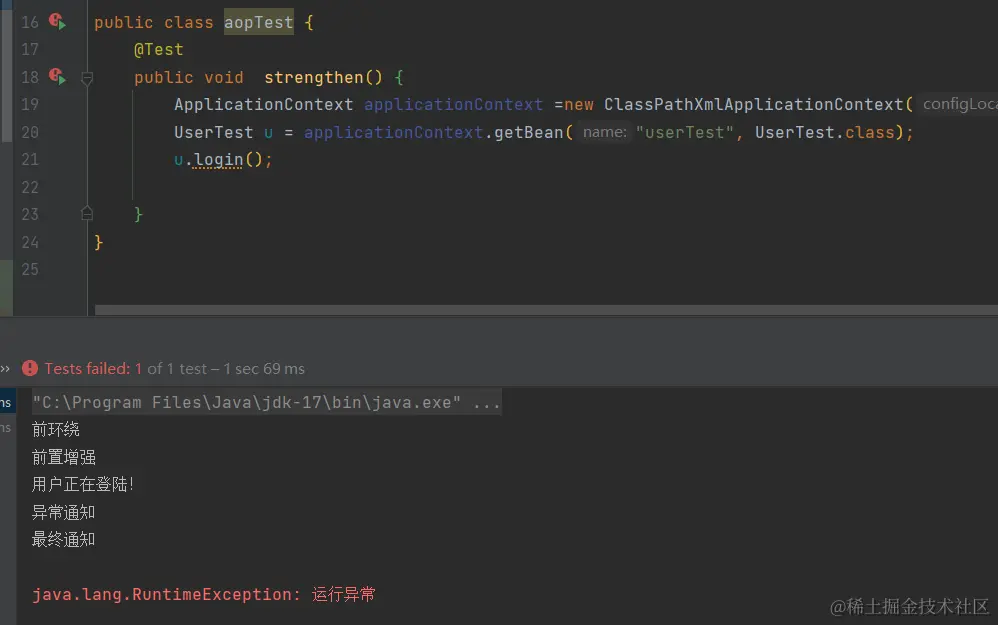
Task: Click console output line 异常通知
Action: click(x=64, y=512)
